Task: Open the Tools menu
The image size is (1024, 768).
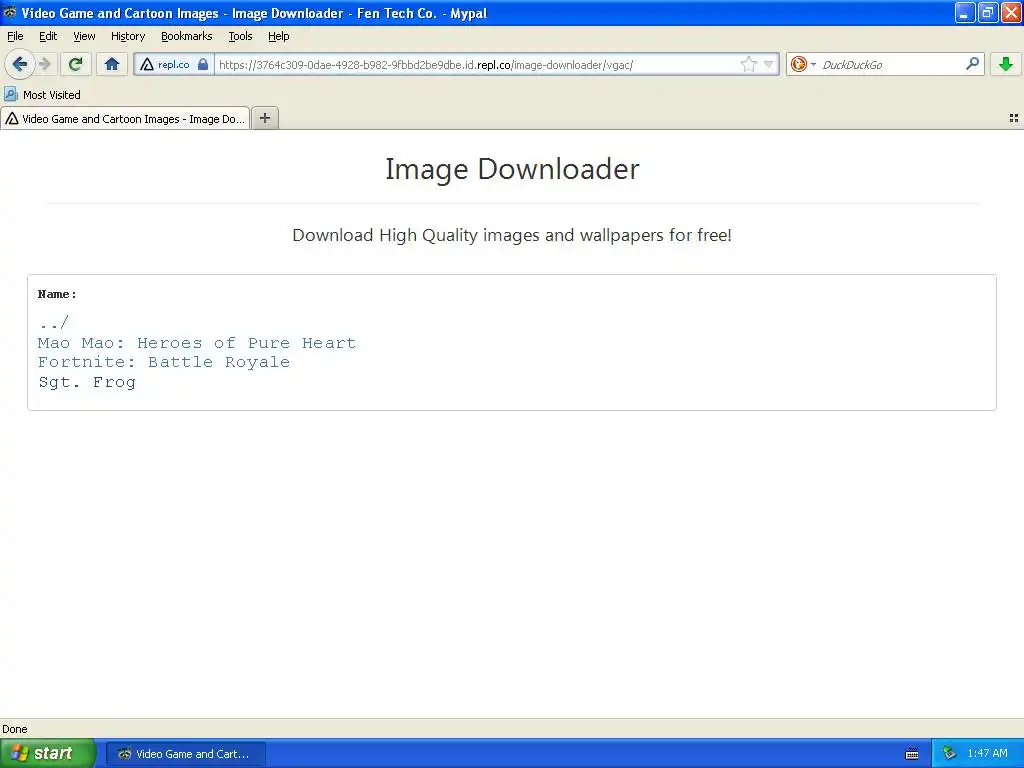Action: [240, 36]
